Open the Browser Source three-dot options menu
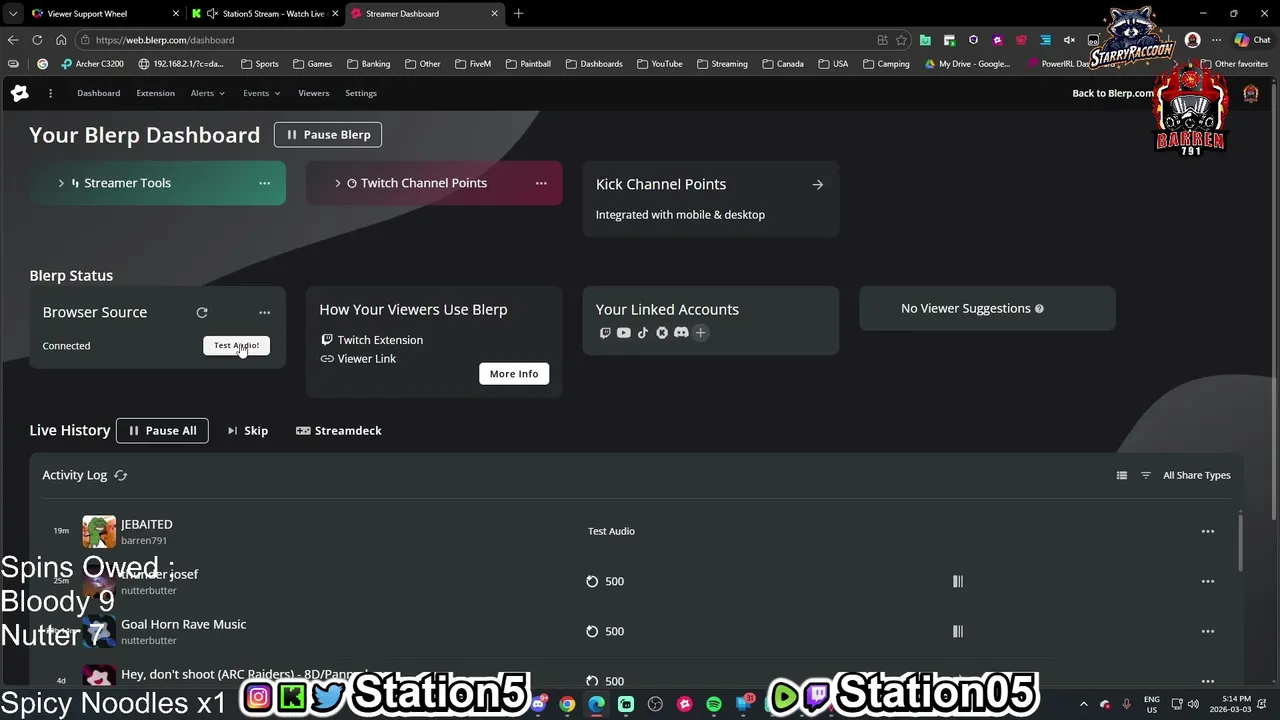 [x=264, y=312]
